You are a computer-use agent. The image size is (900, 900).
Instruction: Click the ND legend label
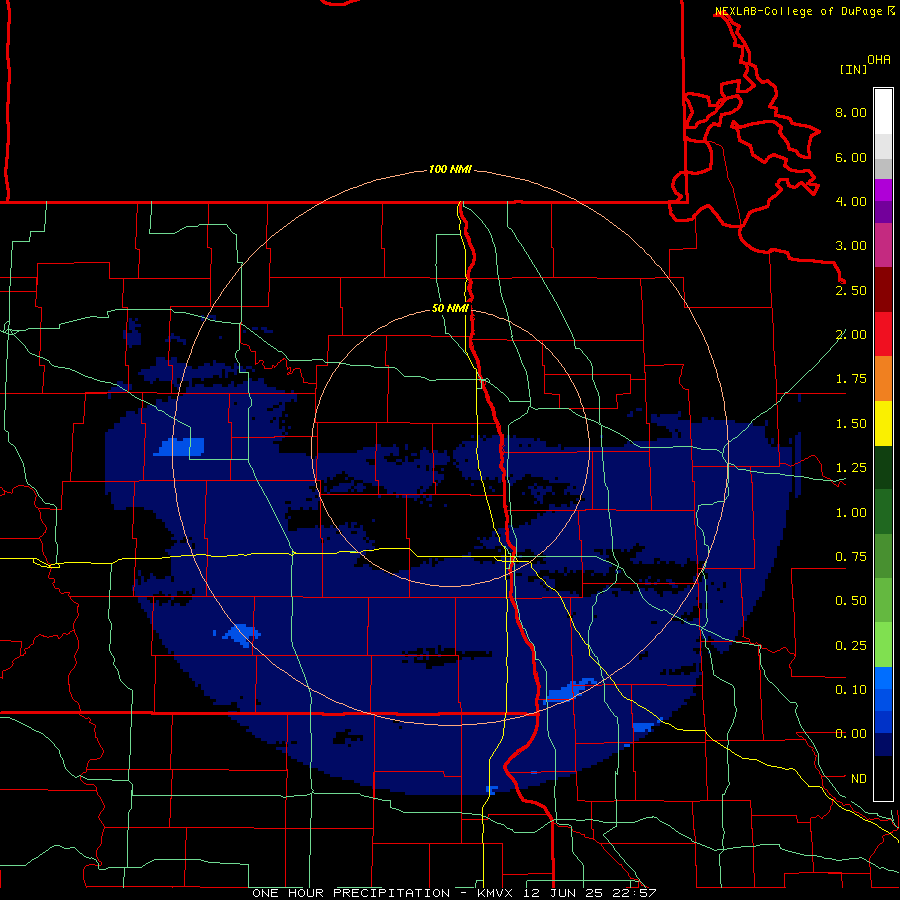pos(859,779)
